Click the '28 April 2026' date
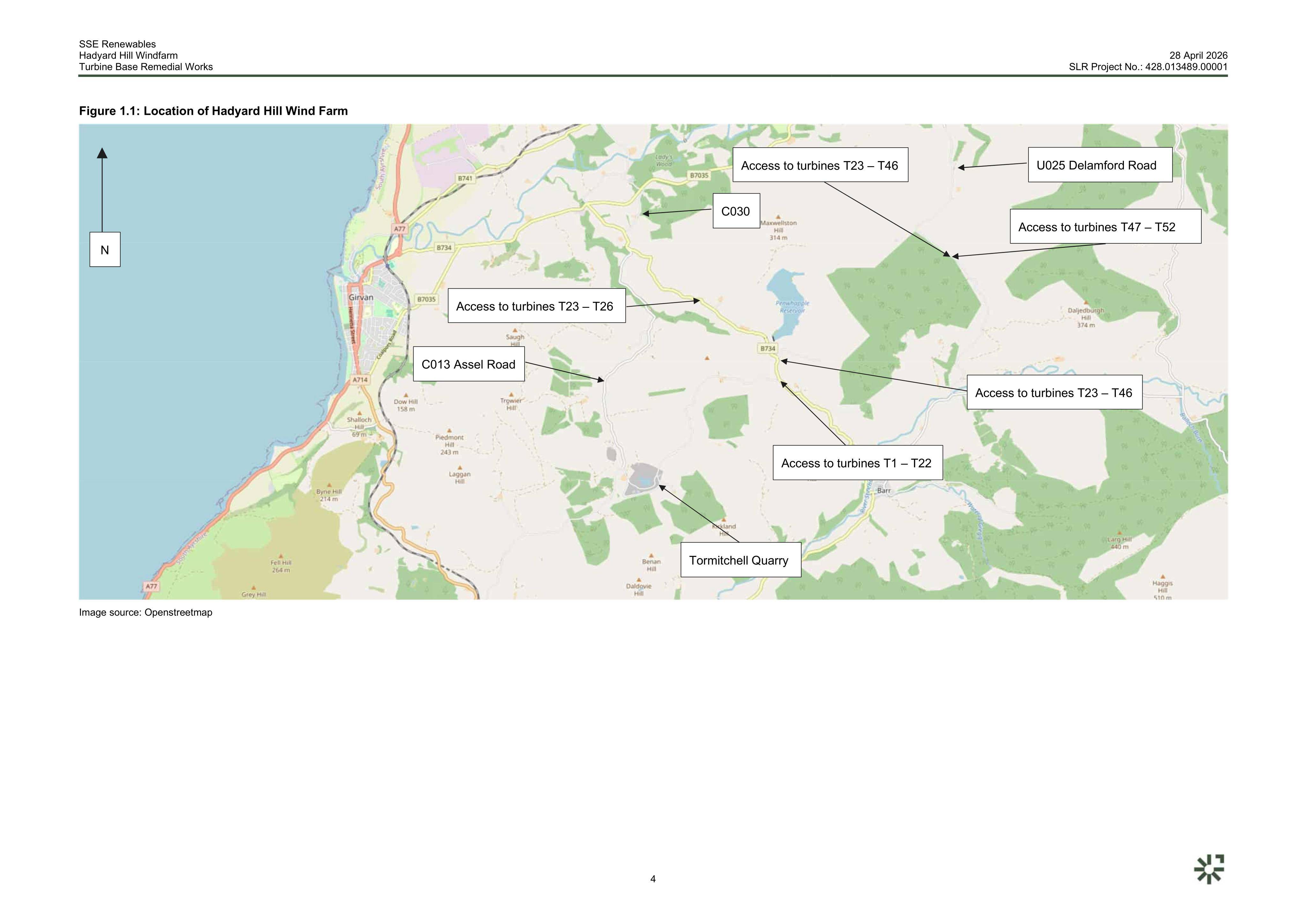 pyautogui.click(x=1198, y=56)
